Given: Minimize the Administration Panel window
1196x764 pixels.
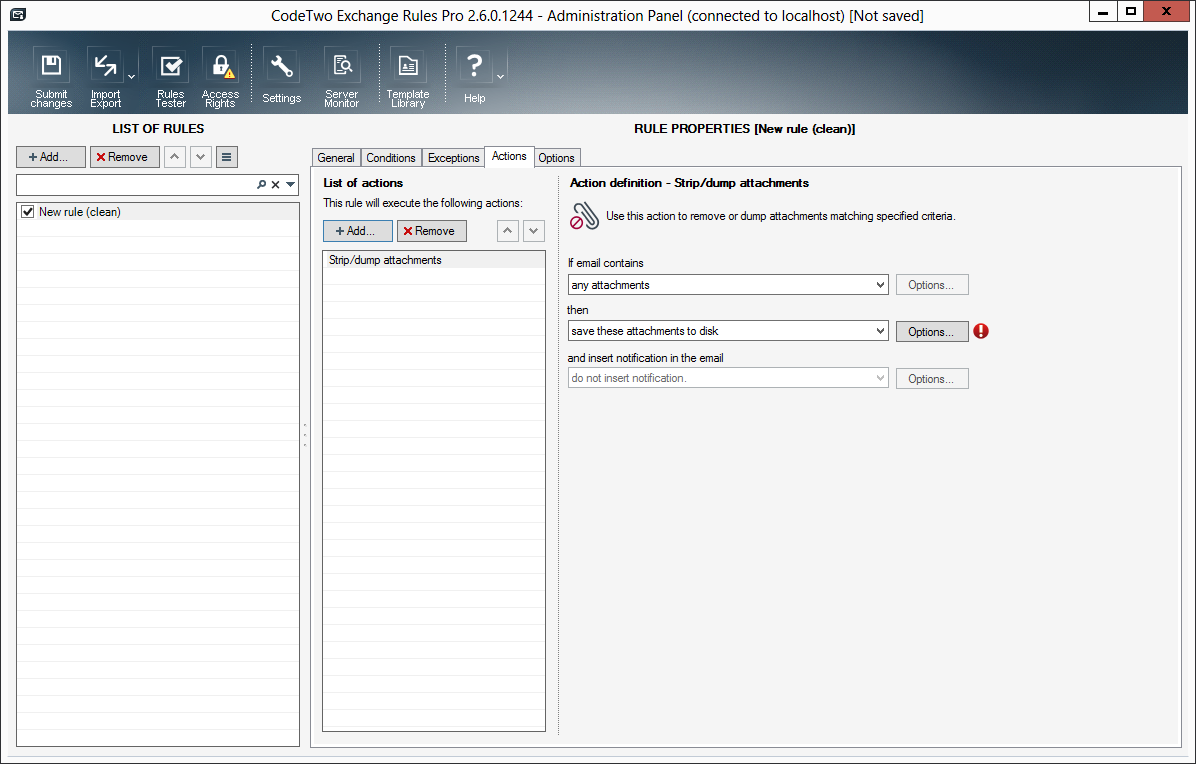Looking at the screenshot, I should point(1103,11).
